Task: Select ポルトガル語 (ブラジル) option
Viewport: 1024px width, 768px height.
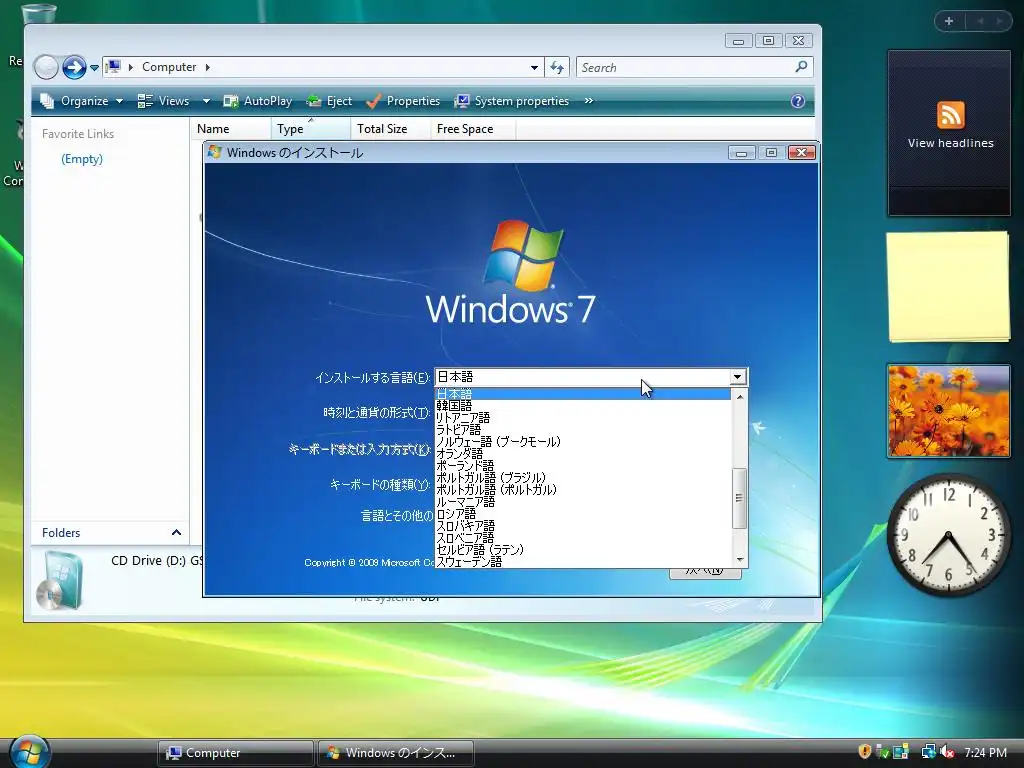Action: [x=583, y=477]
